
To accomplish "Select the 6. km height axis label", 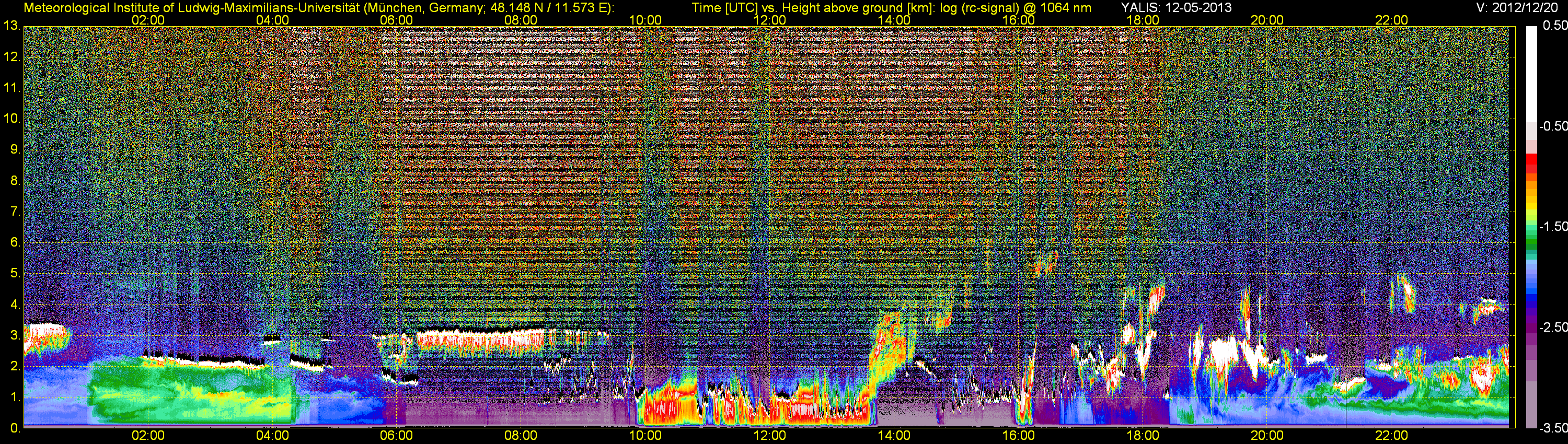I will click(x=16, y=243).
